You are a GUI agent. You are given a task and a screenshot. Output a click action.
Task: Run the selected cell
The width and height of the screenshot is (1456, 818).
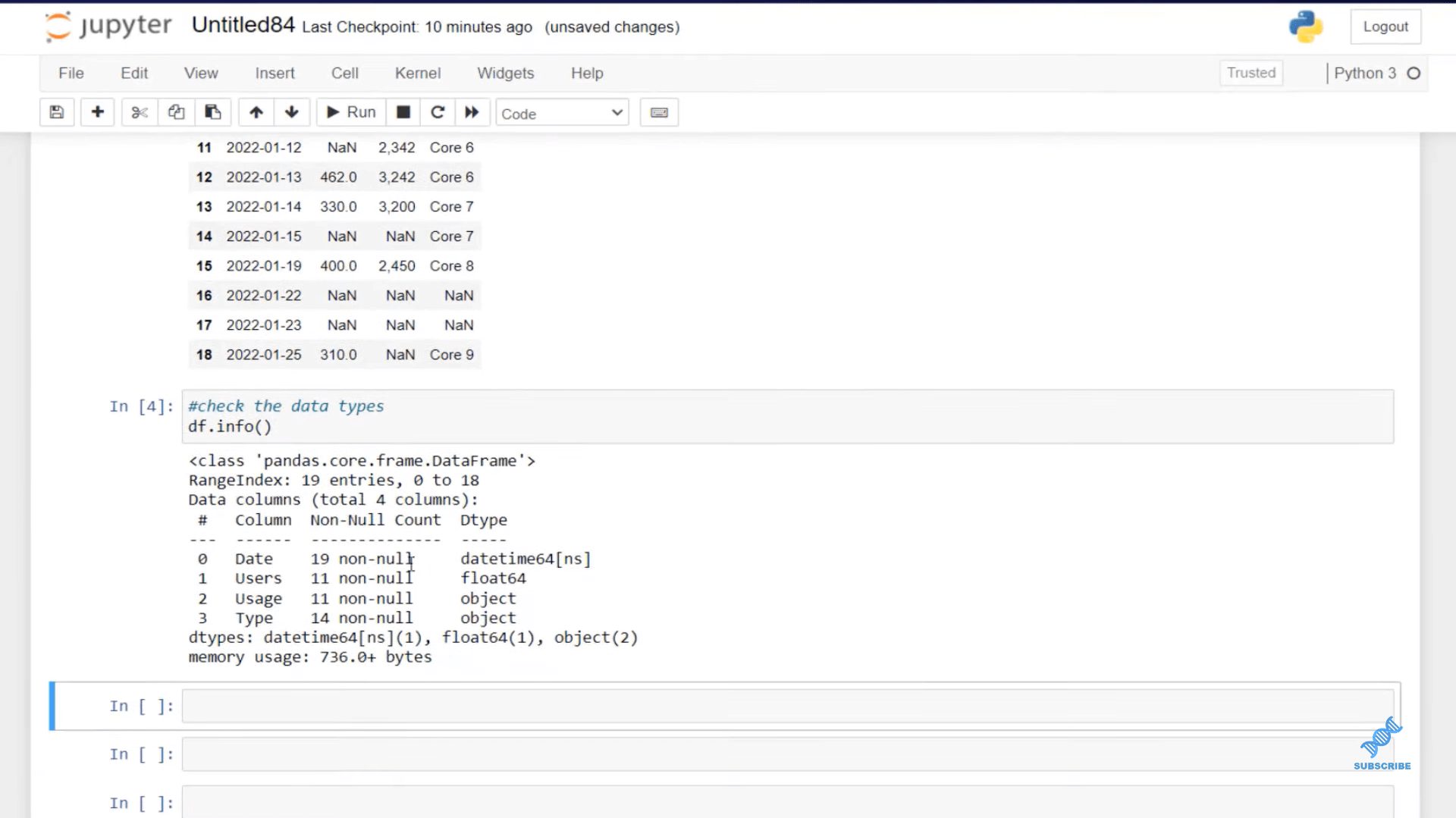coord(351,112)
